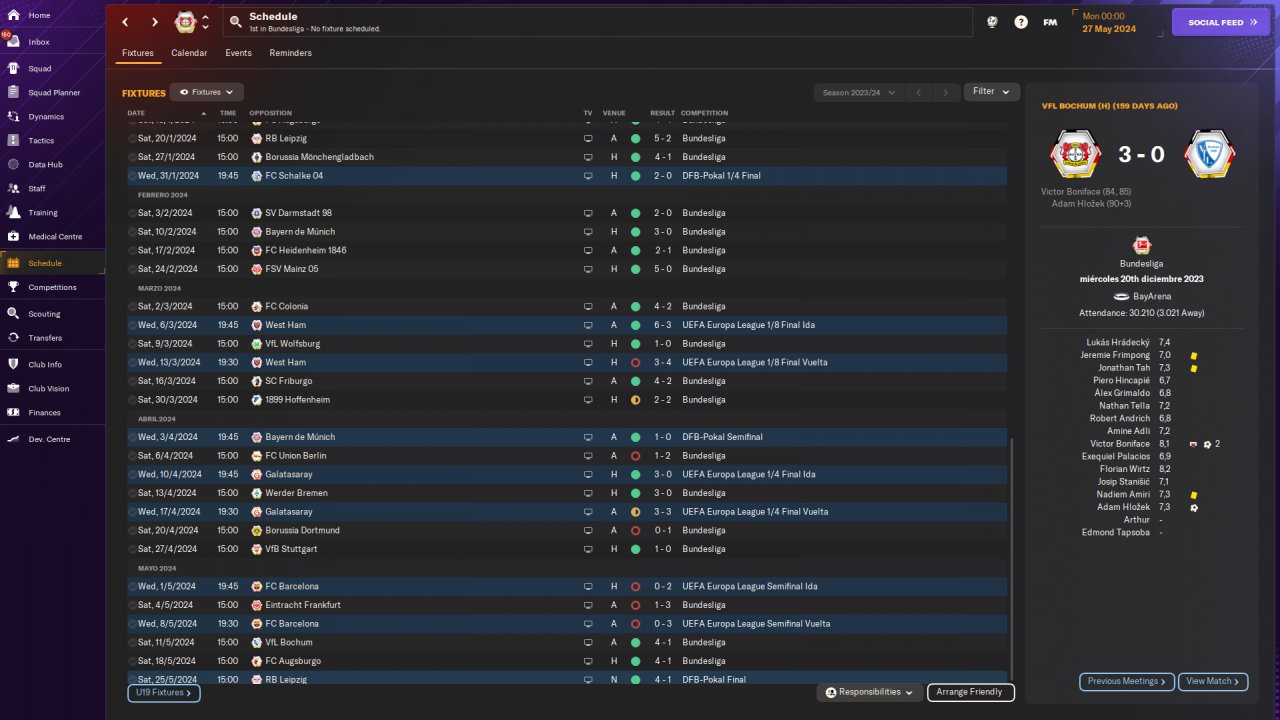Open the FM menu icon
This screenshot has height=720, width=1280.
coord(1050,22)
